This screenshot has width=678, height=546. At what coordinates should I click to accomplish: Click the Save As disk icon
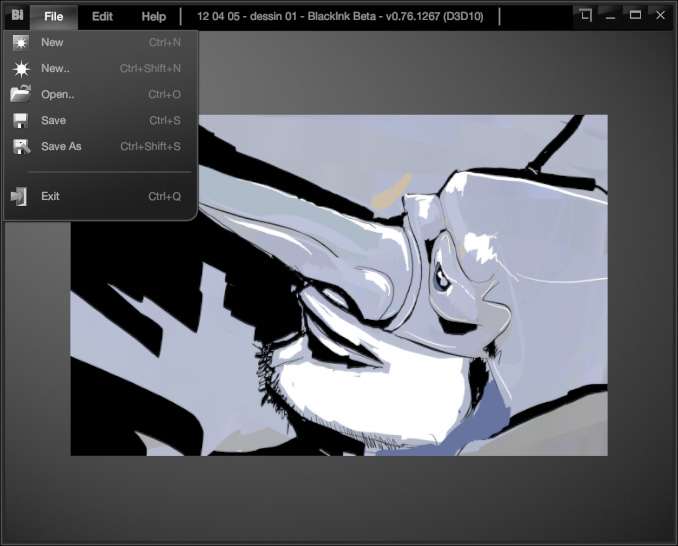[x=21, y=147]
